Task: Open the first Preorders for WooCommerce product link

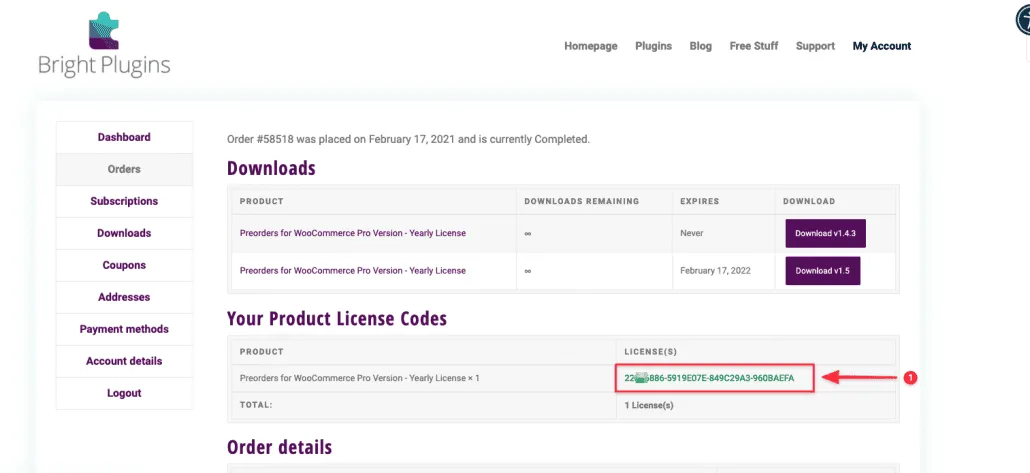Action: tap(353, 233)
